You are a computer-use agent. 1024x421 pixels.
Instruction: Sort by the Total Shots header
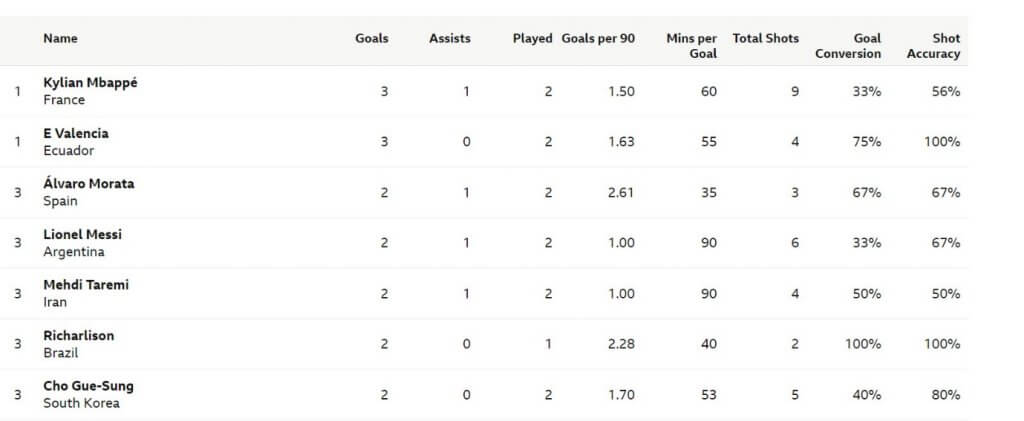coord(766,38)
